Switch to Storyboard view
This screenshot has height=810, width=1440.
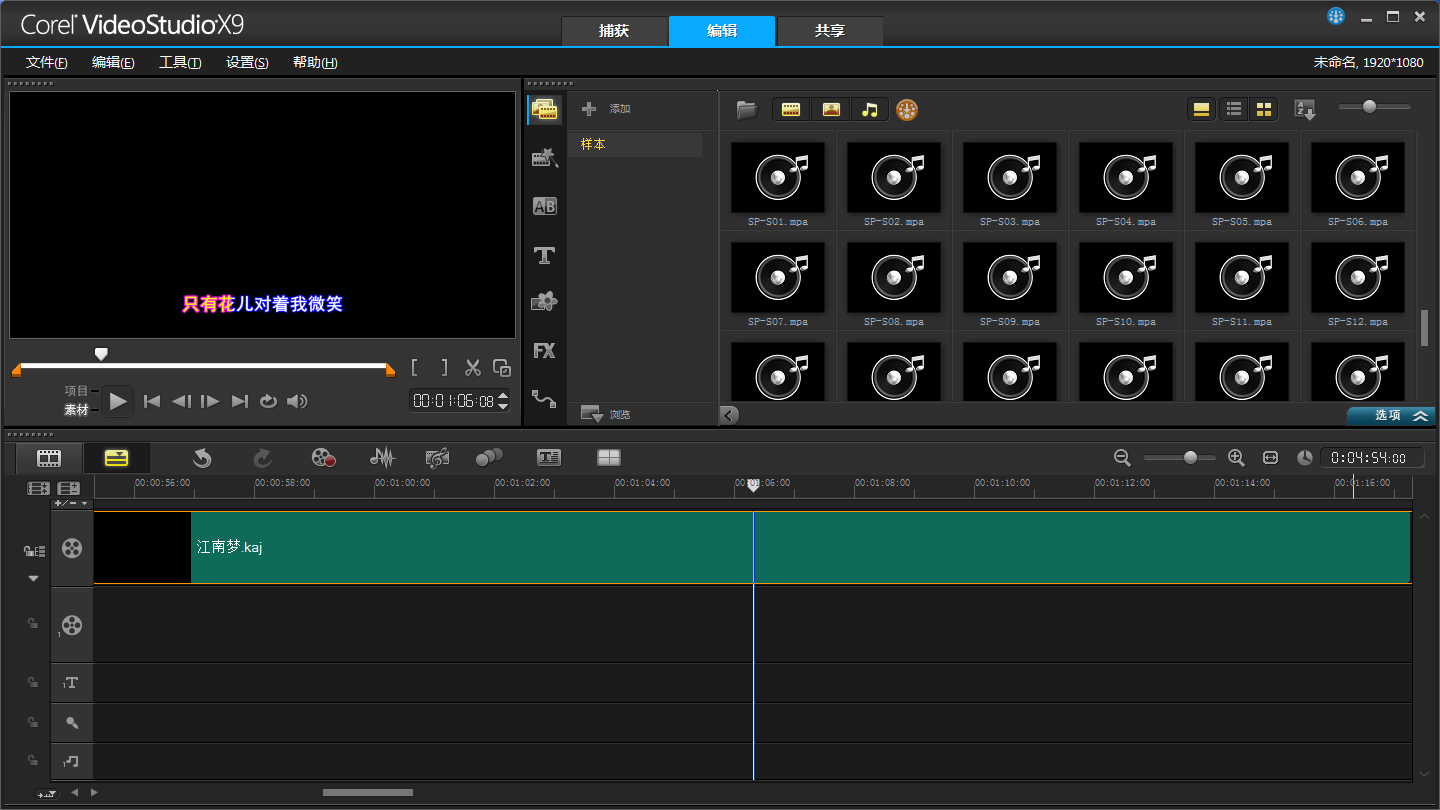click(49, 458)
